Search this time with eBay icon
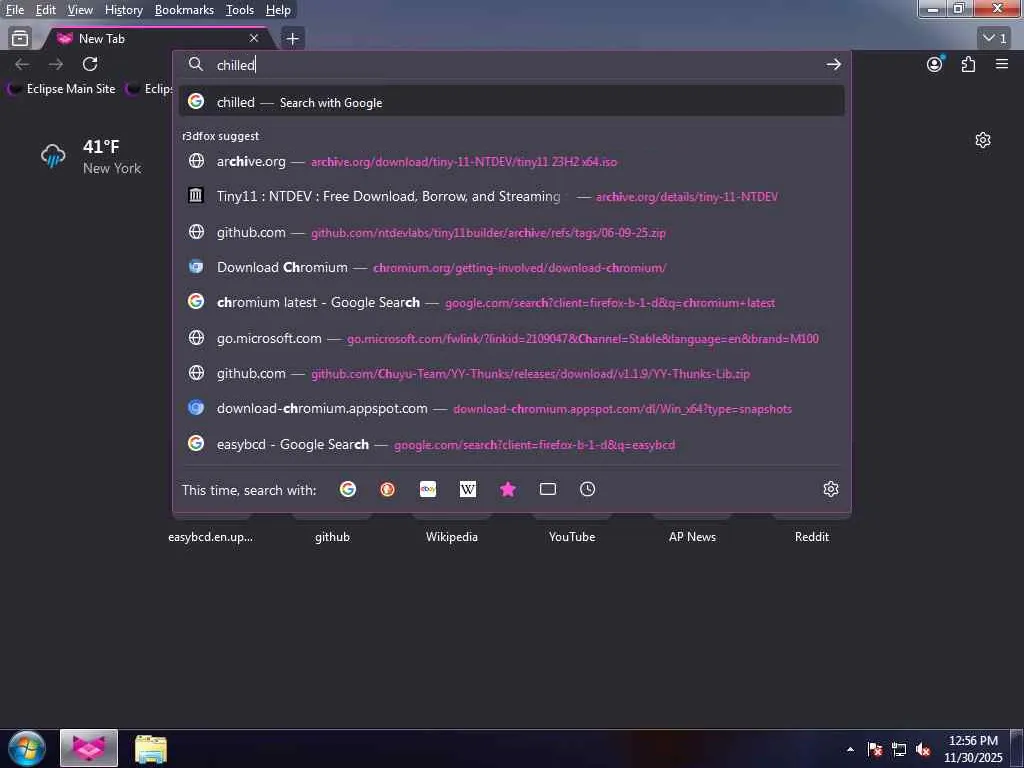This screenshot has width=1024, height=768. coord(428,489)
